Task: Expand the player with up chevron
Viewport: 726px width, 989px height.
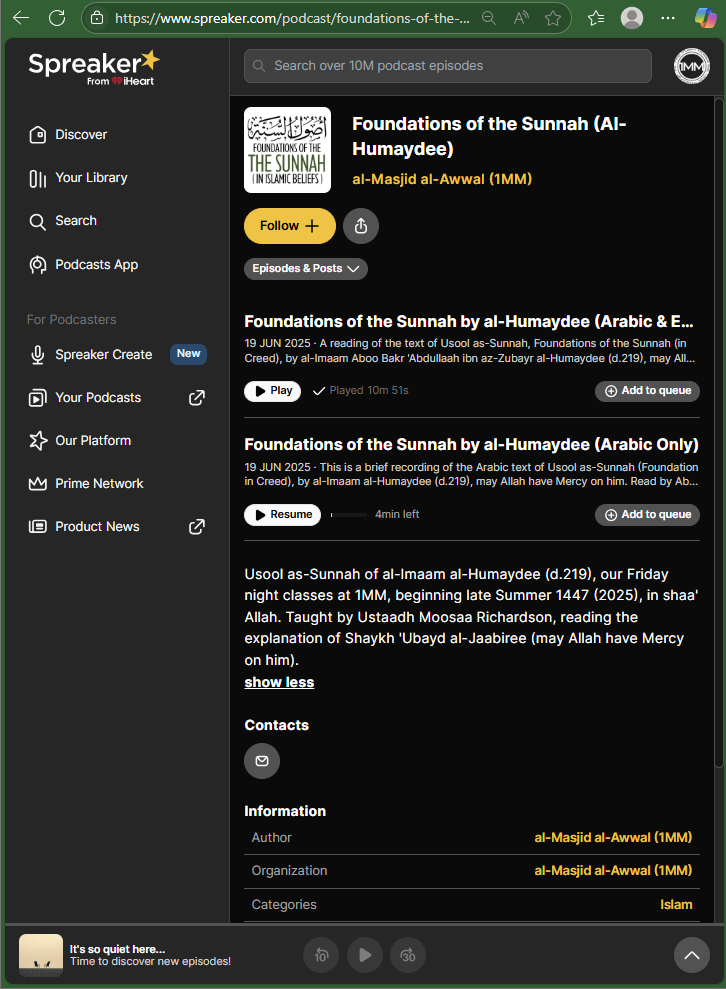Action: click(x=692, y=955)
